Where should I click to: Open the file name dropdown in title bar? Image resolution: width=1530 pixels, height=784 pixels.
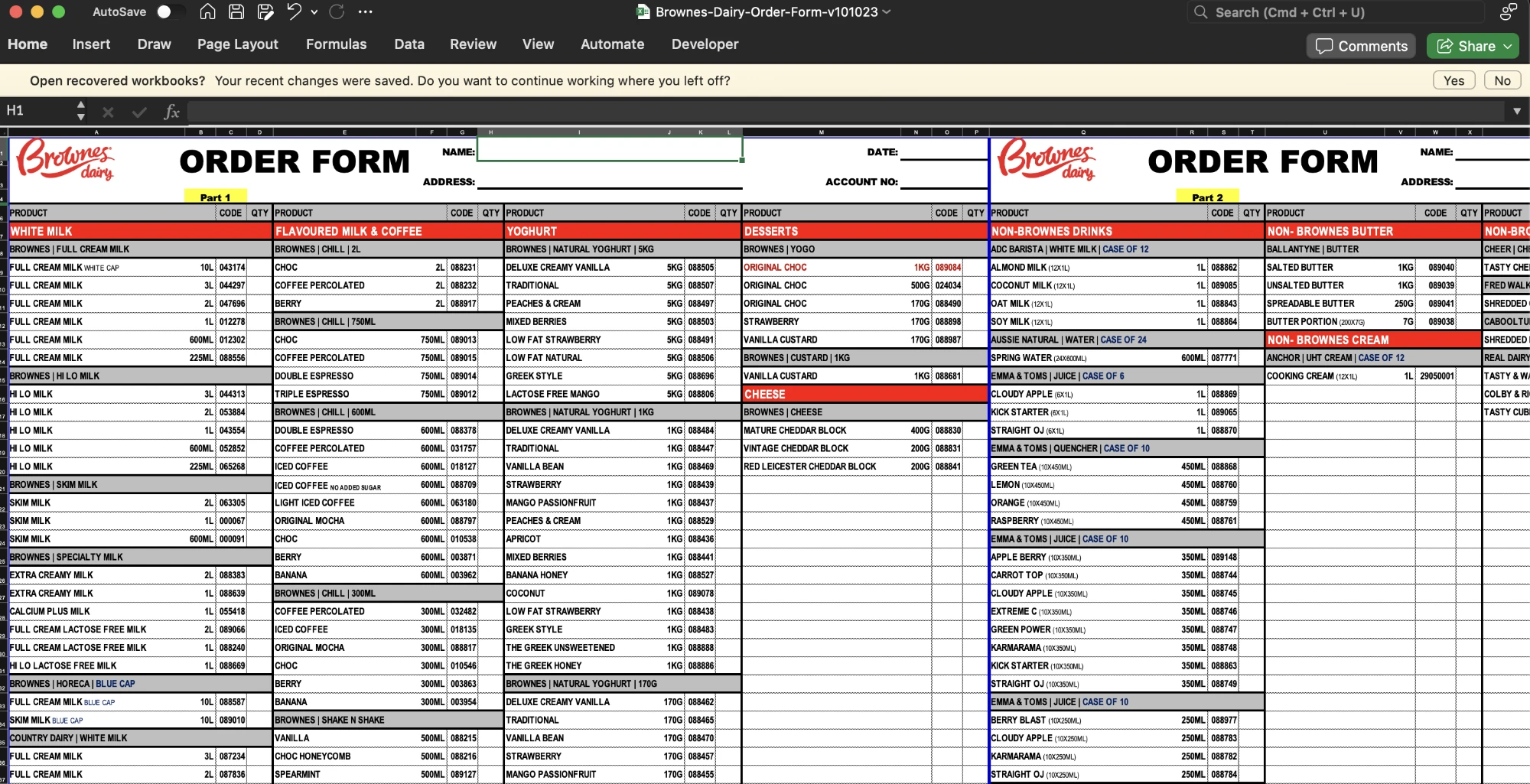pos(887,12)
